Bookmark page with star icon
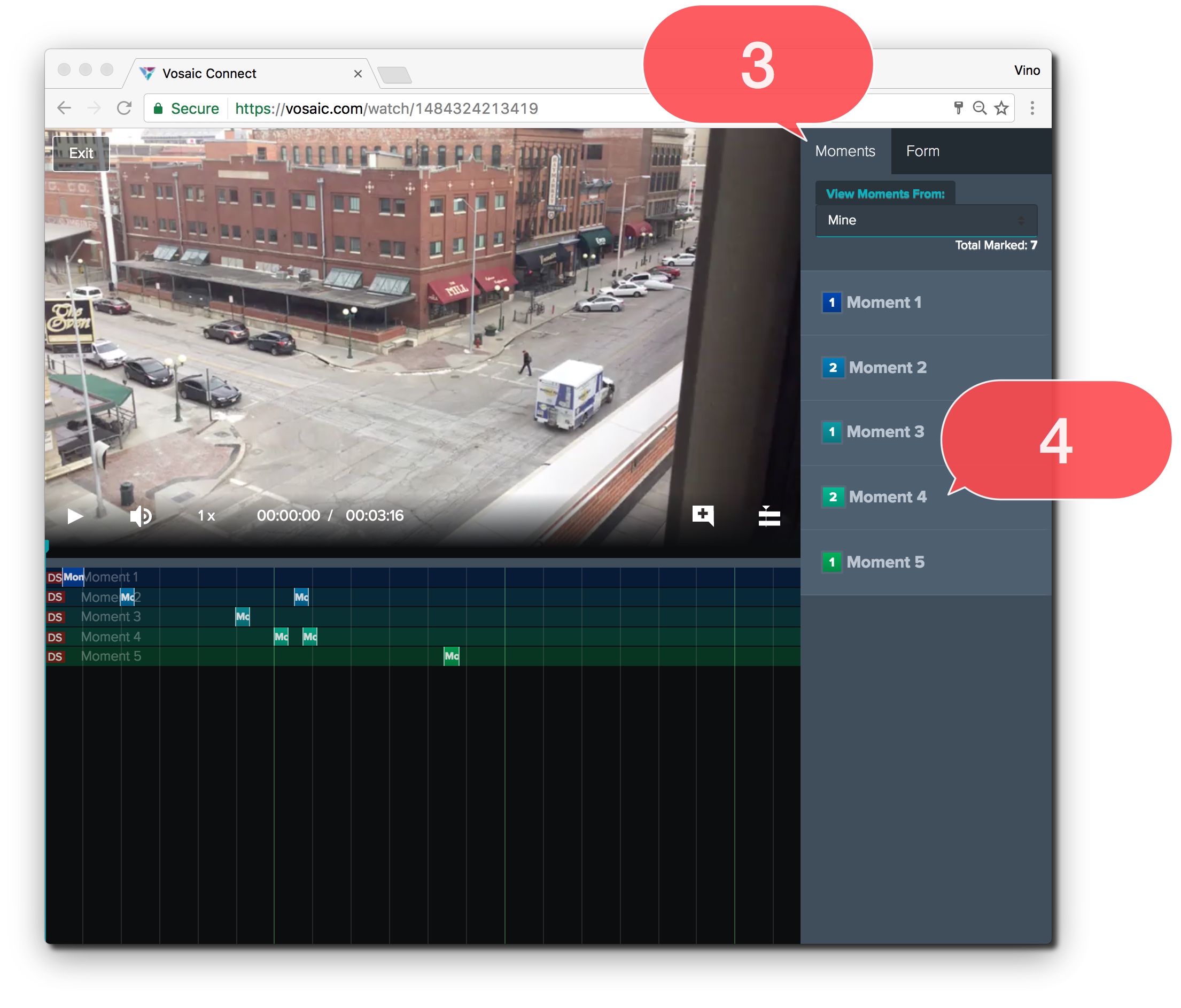Viewport: 1181px width, 1008px height. (x=1001, y=108)
